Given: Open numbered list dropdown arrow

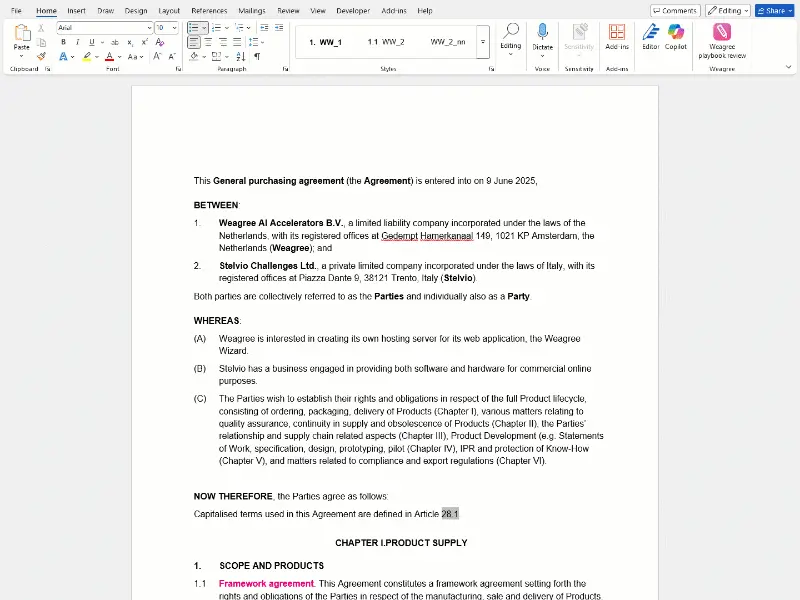Looking at the screenshot, I should click(x=227, y=28).
